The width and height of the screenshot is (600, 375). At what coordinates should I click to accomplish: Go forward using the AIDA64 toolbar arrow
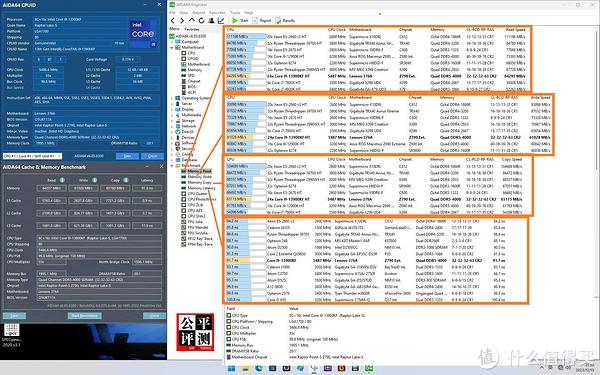click(x=182, y=21)
